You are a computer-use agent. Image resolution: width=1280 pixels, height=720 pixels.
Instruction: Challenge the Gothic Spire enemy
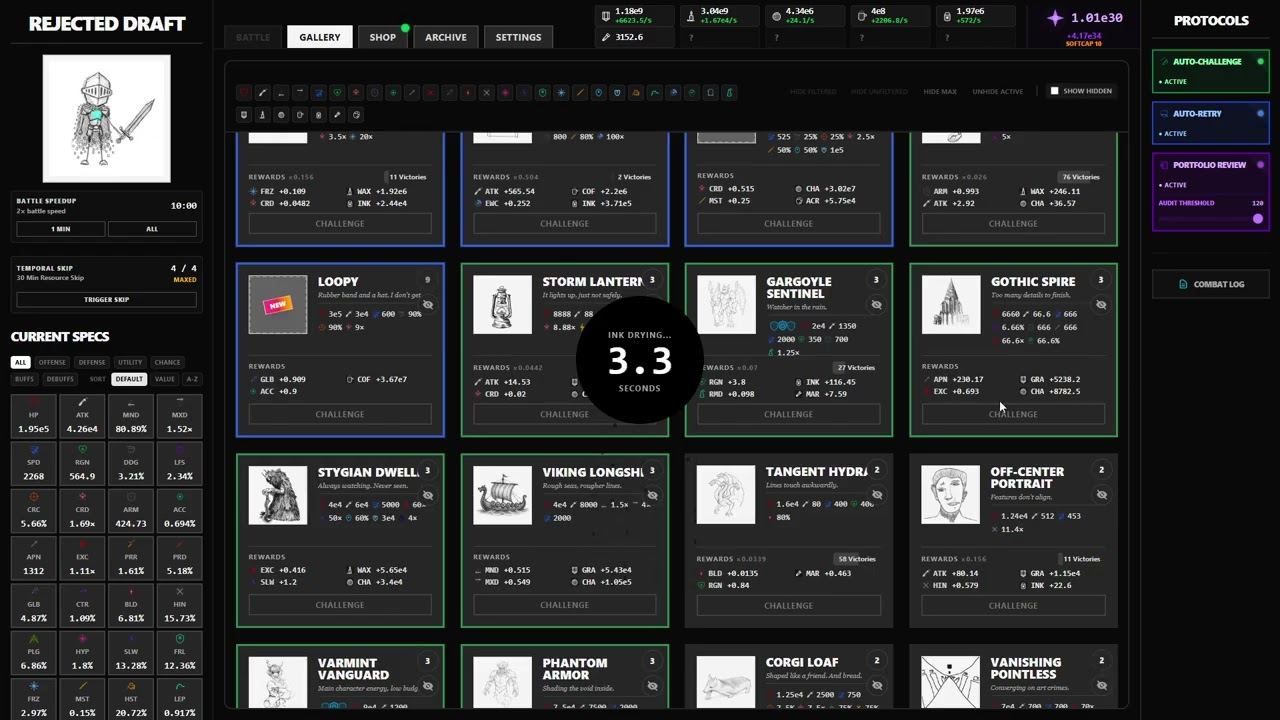pos(1013,414)
